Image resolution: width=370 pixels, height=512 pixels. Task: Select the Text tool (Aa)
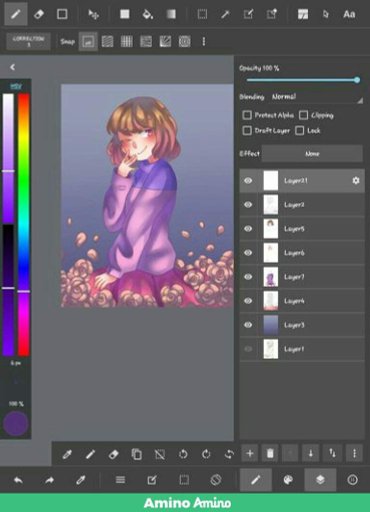pyautogui.click(x=349, y=14)
